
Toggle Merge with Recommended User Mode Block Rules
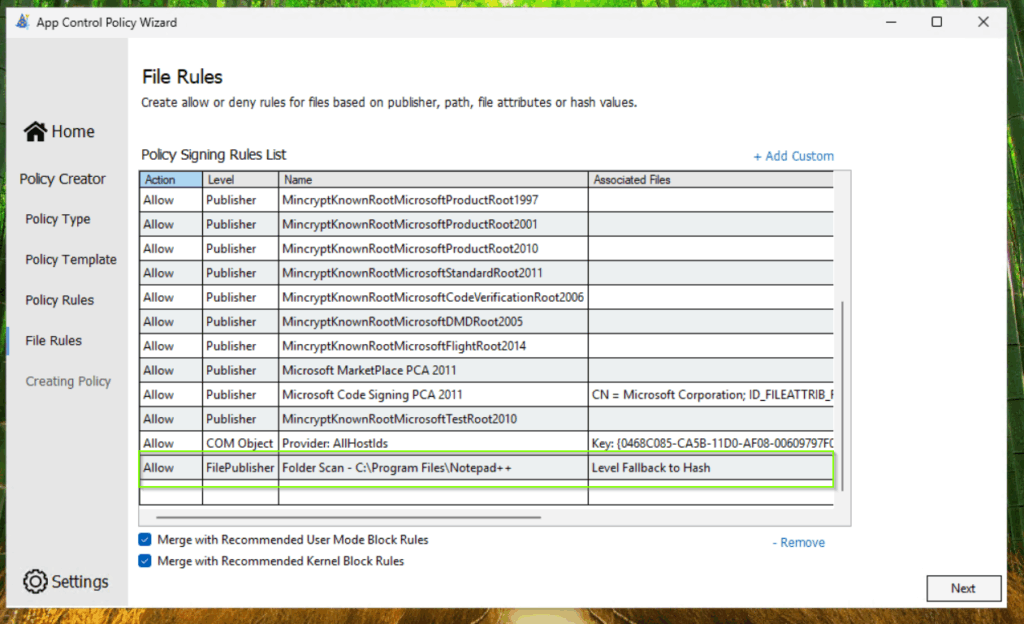(x=146, y=540)
